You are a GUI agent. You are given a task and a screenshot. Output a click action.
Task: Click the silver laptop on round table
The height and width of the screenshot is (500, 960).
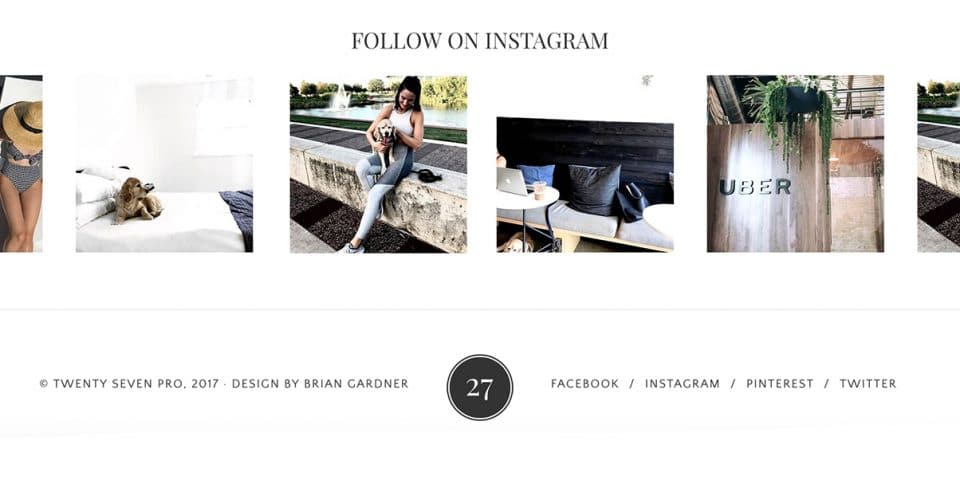(x=513, y=181)
